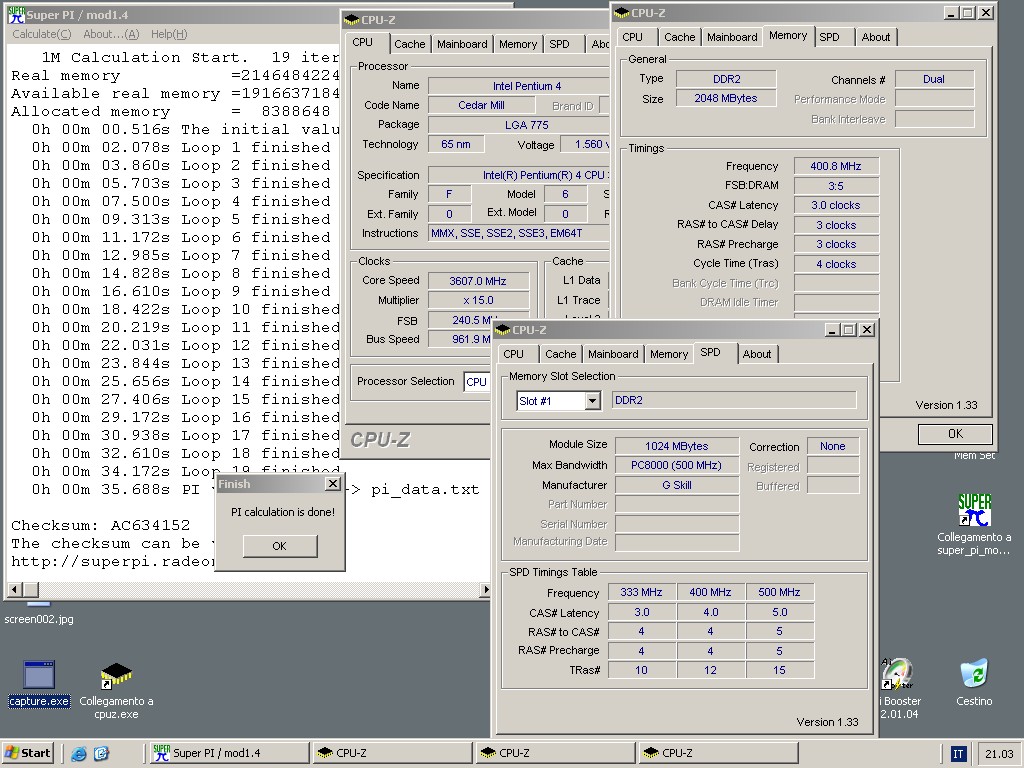The height and width of the screenshot is (768, 1024).
Task: Select Memory tab in the CPU window
Action: [x=518, y=44]
